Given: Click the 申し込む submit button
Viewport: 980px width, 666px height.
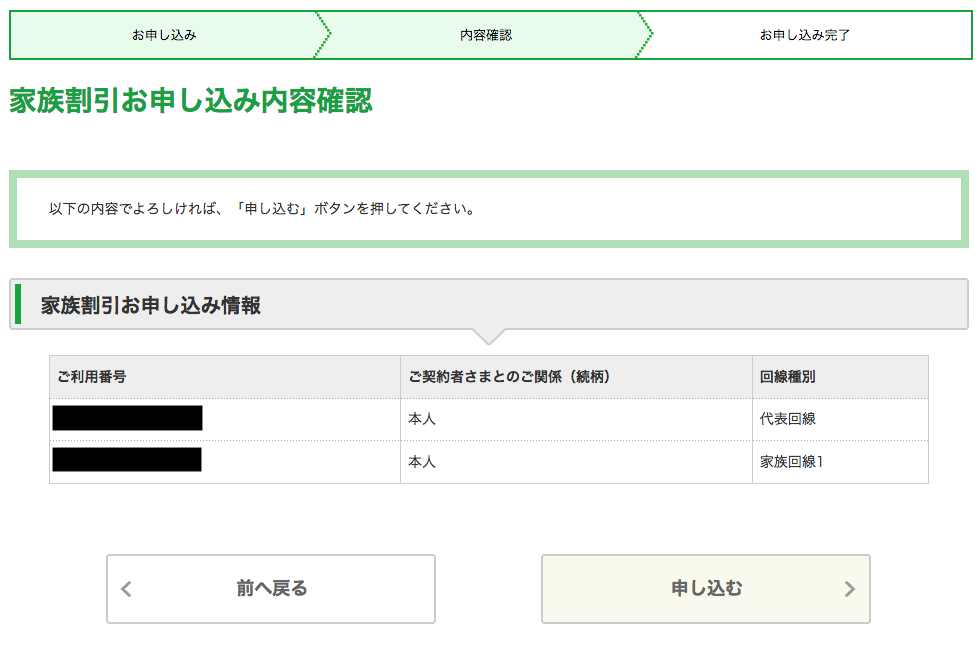Looking at the screenshot, I should click(x=706, y=589).
